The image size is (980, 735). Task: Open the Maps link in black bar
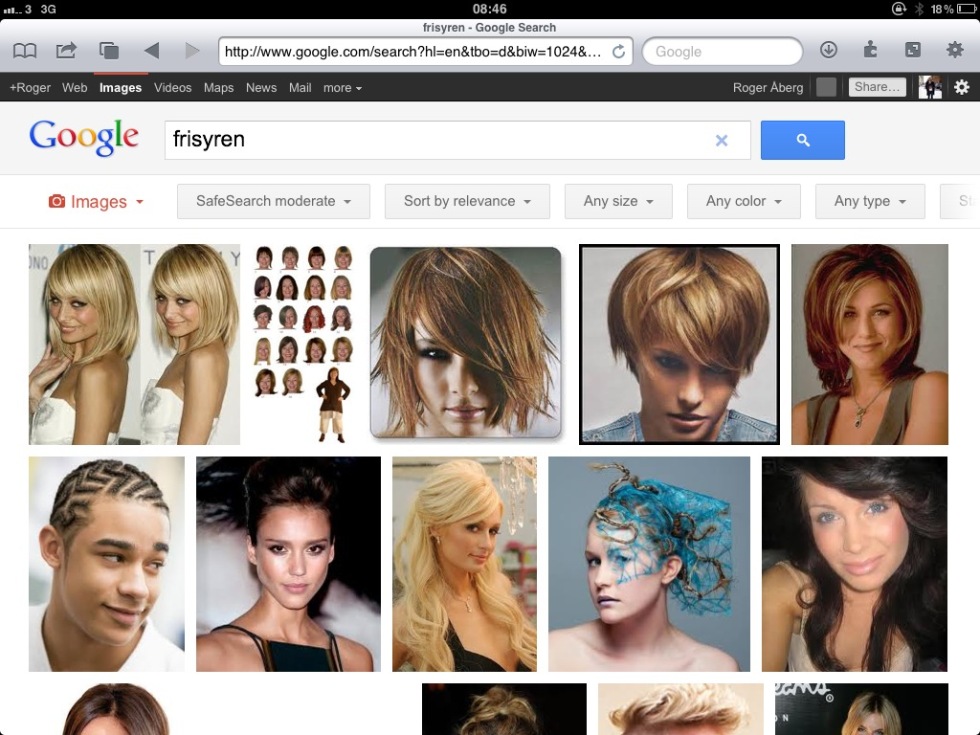pos(218,88)
